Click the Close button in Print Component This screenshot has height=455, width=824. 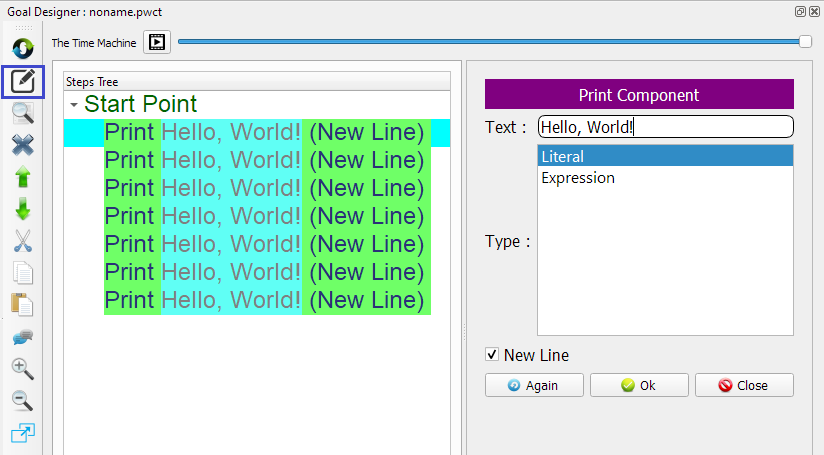point(744,386)
